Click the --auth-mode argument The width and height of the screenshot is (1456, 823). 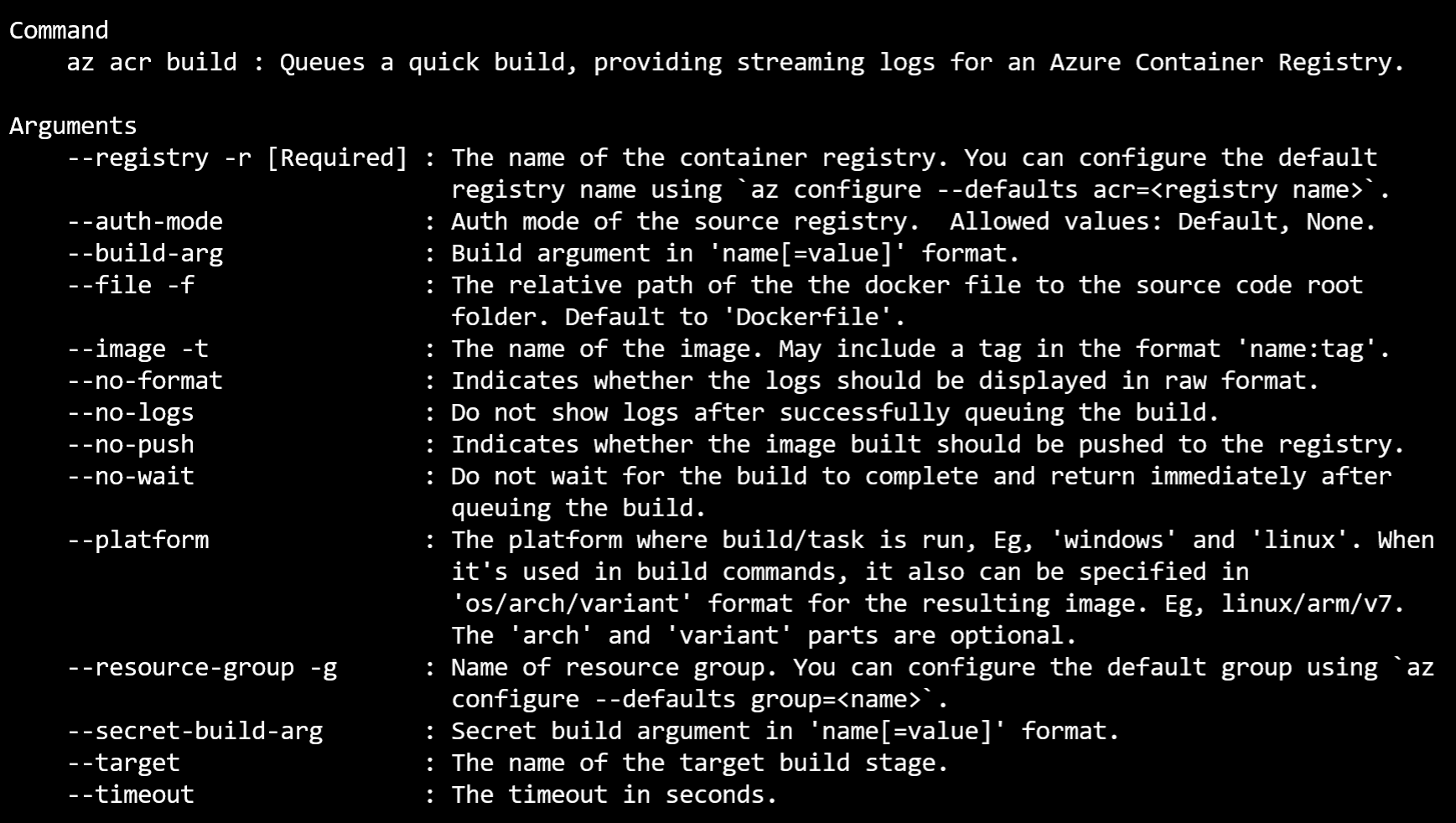coord(145,221)
